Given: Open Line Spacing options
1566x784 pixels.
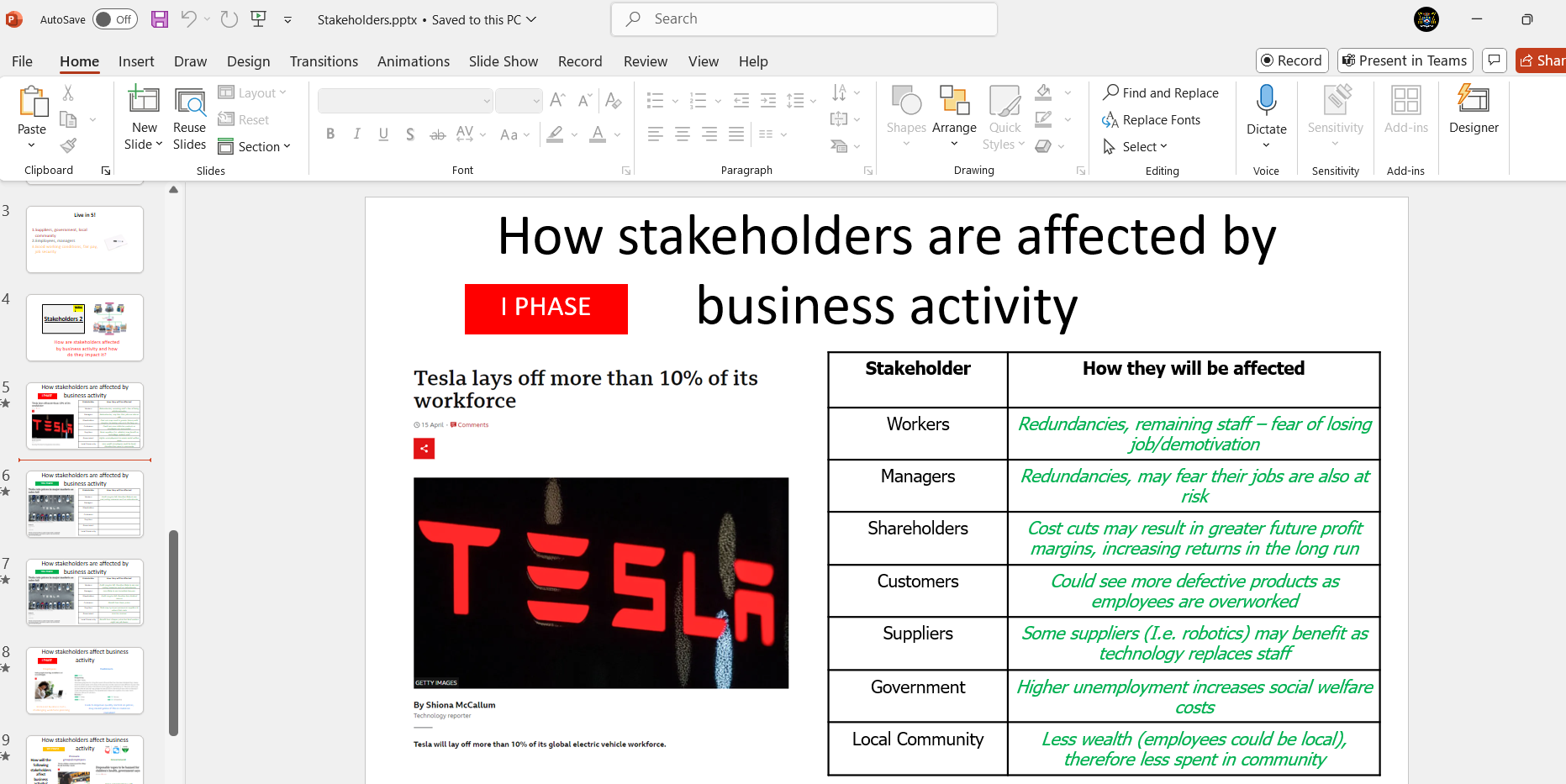Looking at the screenshot, I should point(801,101).
